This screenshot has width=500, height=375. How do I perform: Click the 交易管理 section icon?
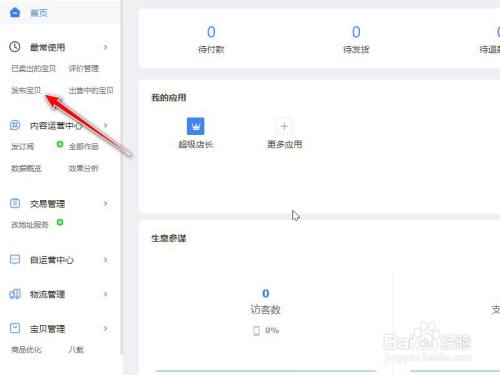15,203
